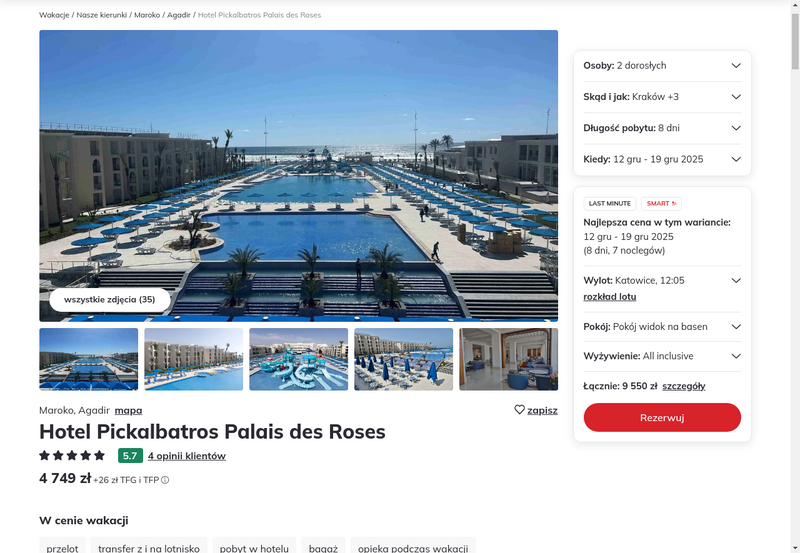Expand the Długość pobytu dropdown

[x=662, y=128]
